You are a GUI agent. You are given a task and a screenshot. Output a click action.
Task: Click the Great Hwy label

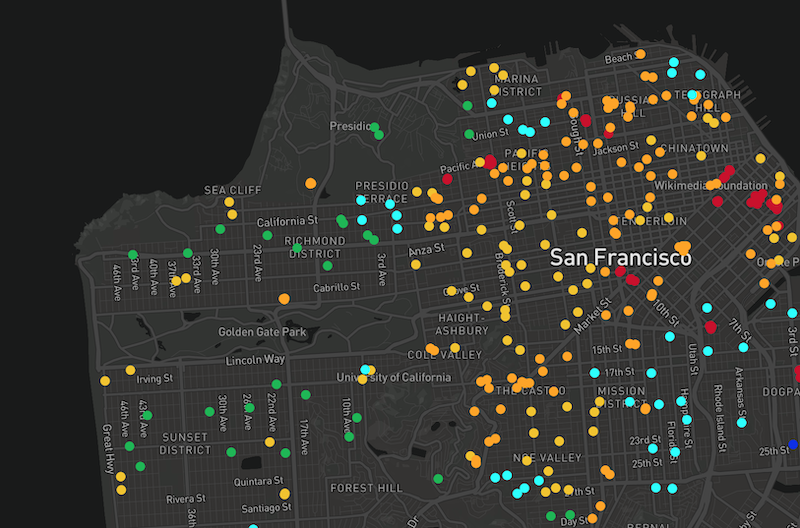(108, 449)
